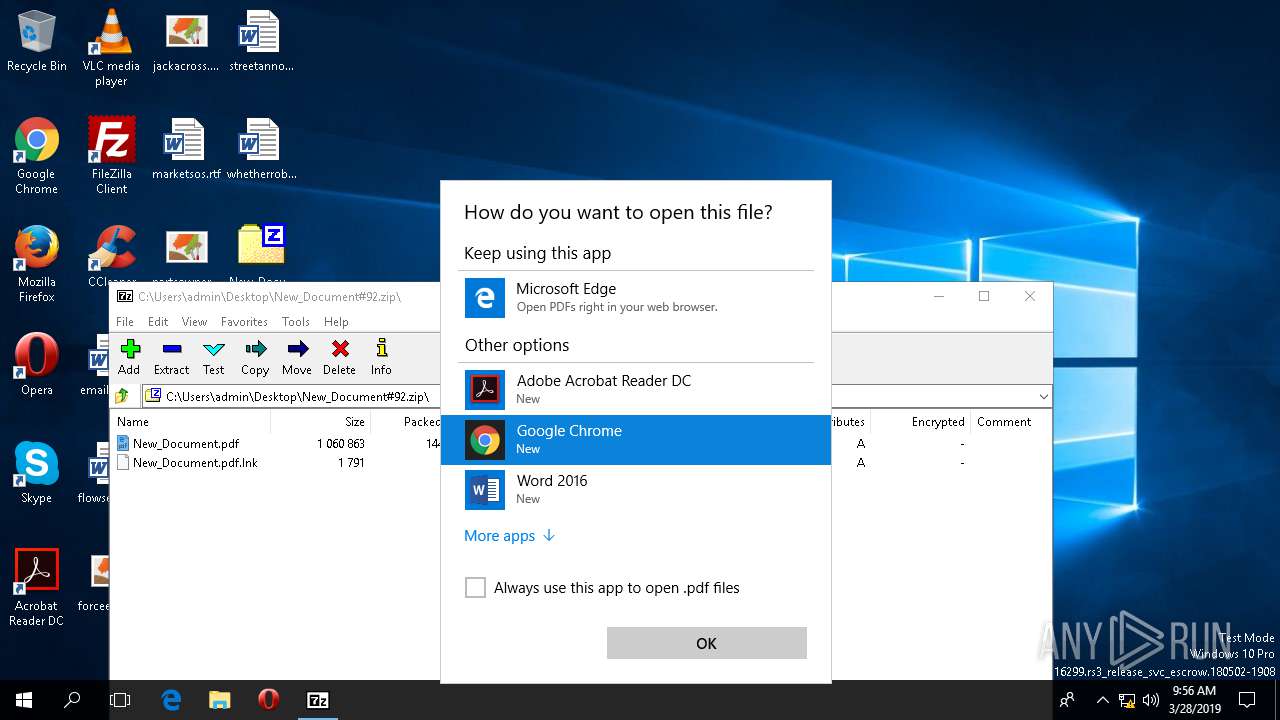Select New_Document.pdf in the archive
Viewport: 1280px width, 720px height.
pyautogui.click(x=186, y=443)
